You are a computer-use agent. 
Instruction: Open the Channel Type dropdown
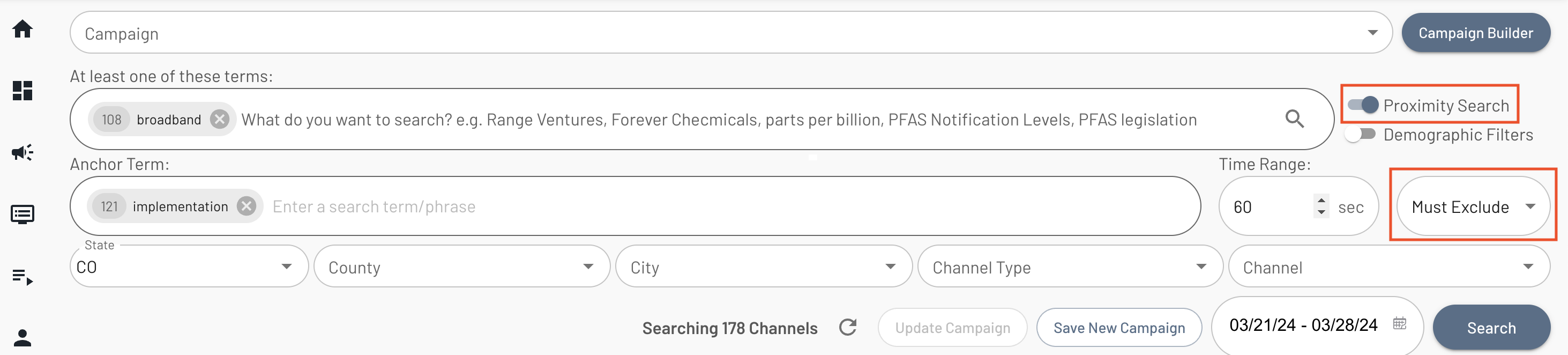click(1070, 267)
